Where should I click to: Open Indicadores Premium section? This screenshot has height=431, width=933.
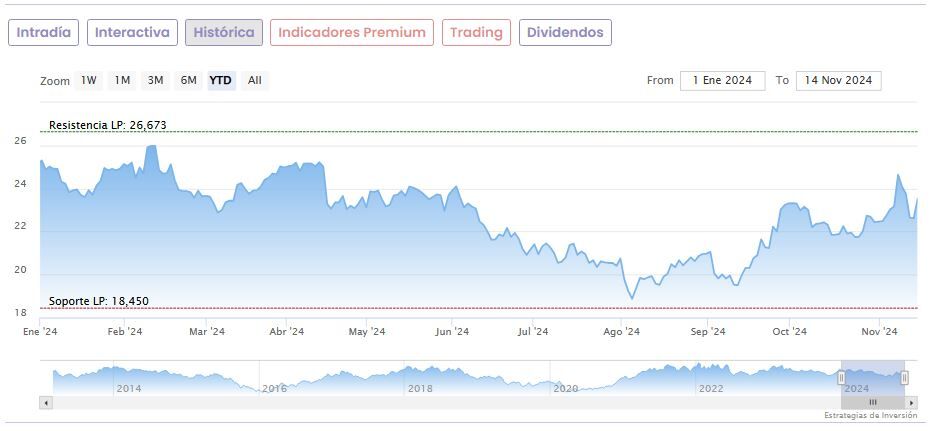[352, 32]
